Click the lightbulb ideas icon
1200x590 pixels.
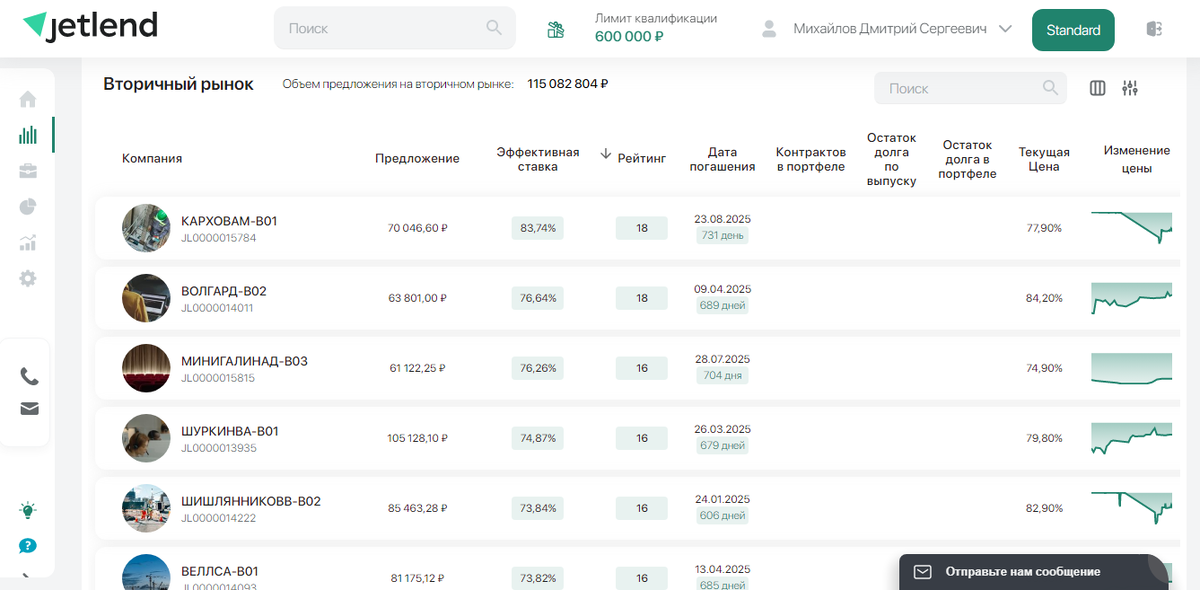[28, 511]
